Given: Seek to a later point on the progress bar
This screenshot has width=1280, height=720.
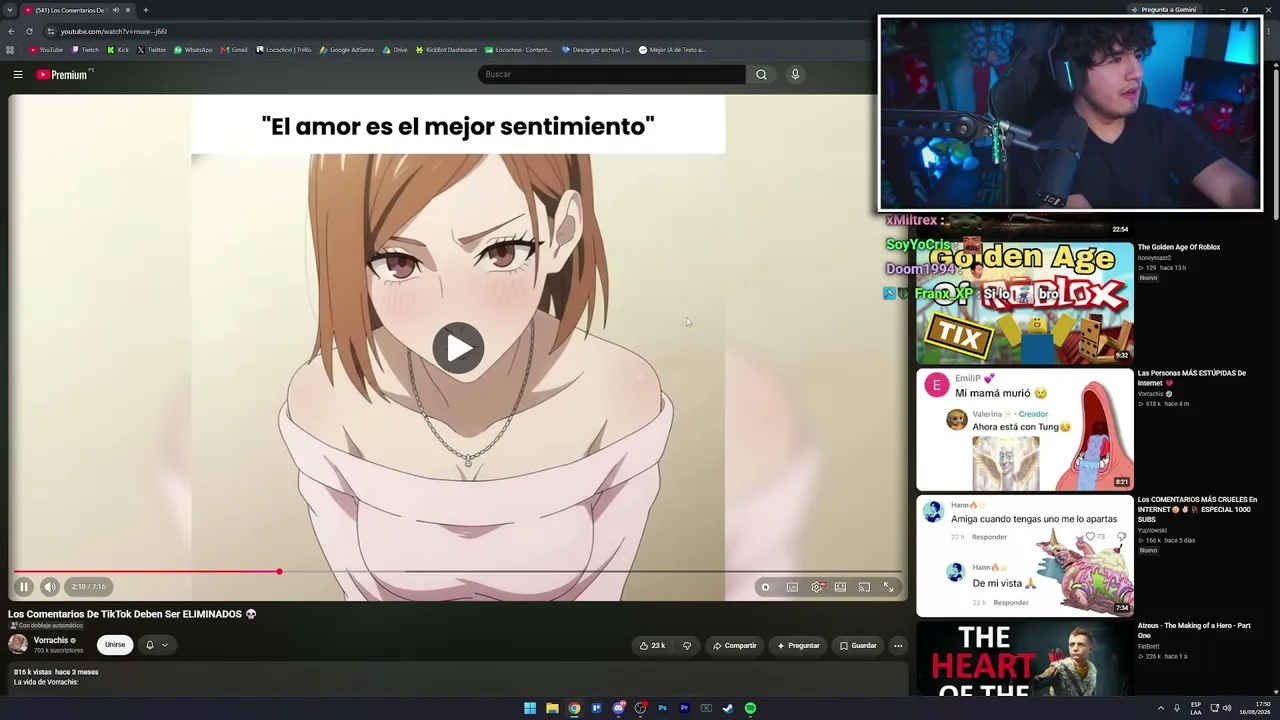Looking at the screenshot, I should pos(590,572).
